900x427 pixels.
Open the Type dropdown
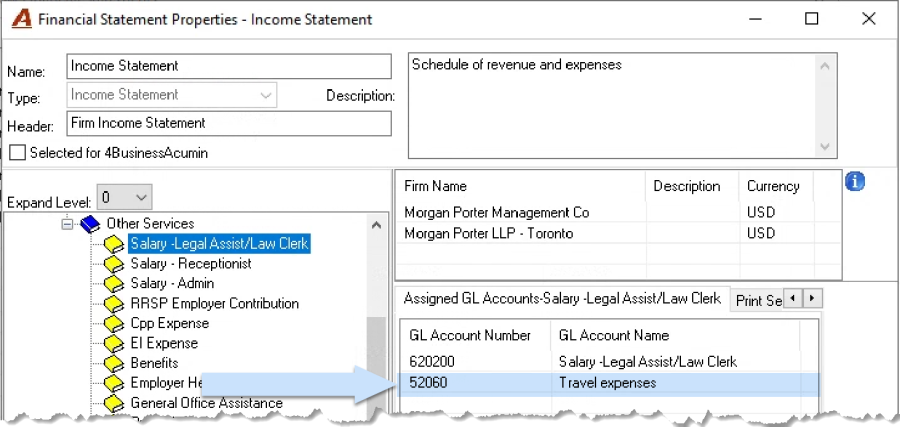[x=266, y=95]
